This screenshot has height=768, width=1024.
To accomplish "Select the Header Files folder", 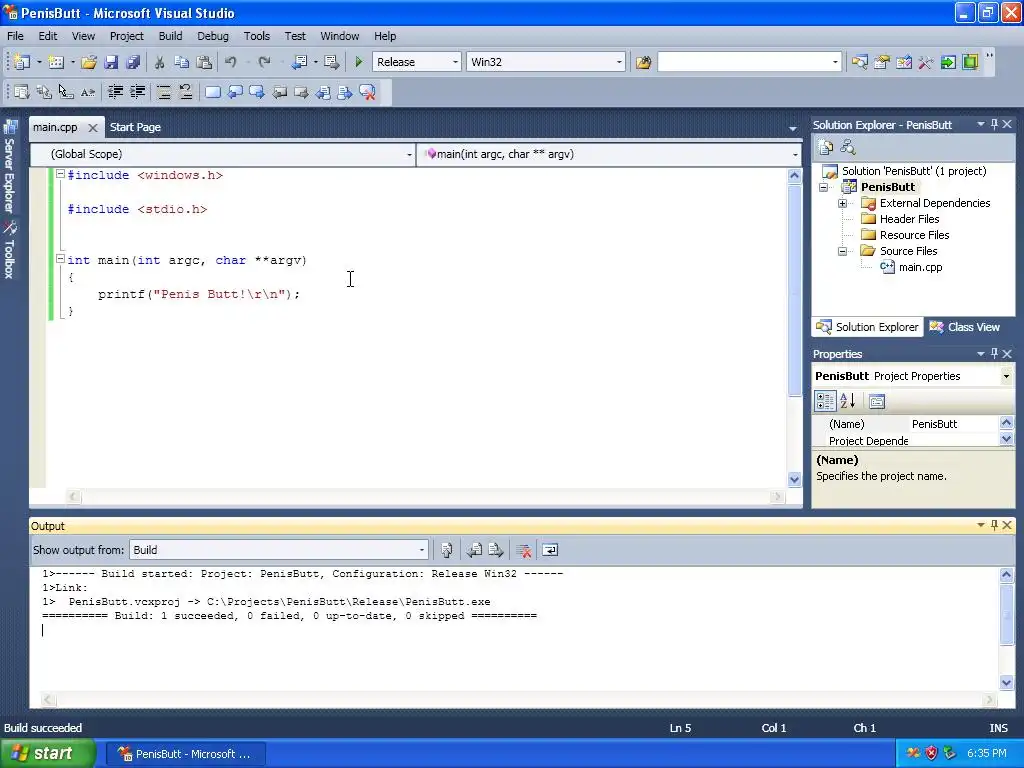I will click(909, 219).
